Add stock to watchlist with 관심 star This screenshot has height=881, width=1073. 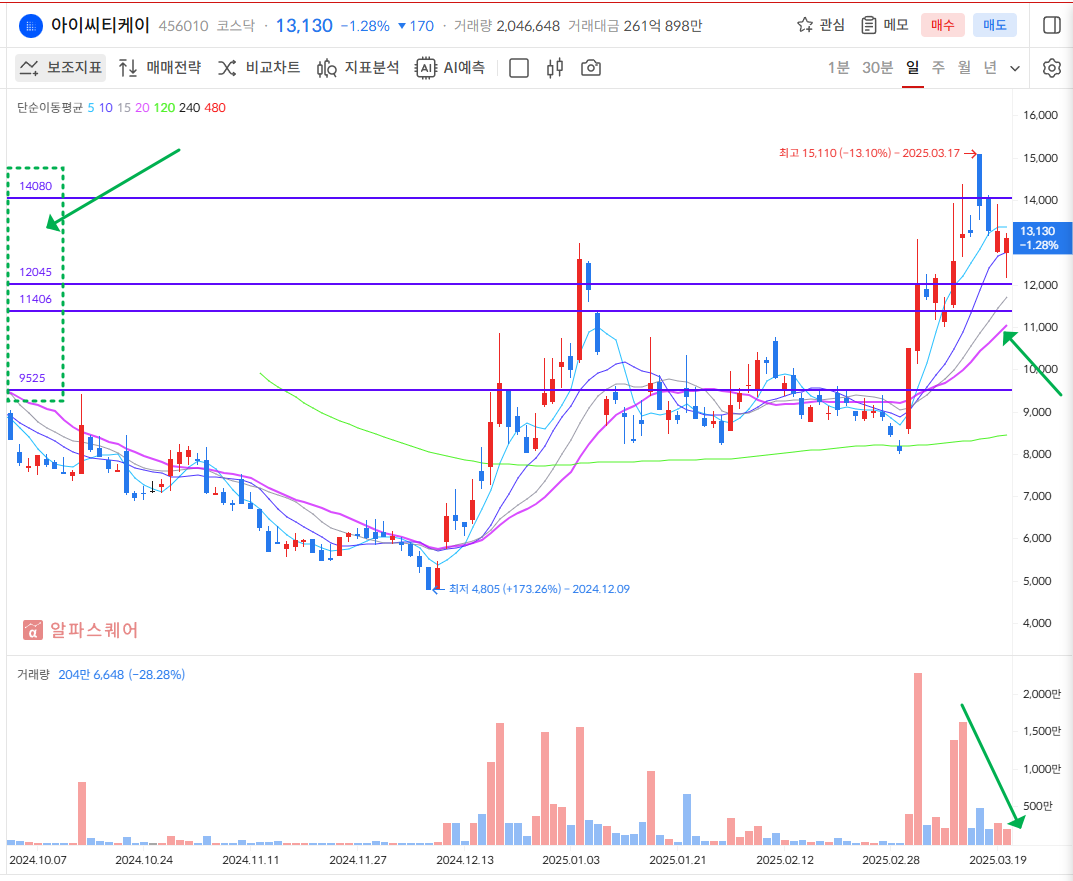[820, 25]
